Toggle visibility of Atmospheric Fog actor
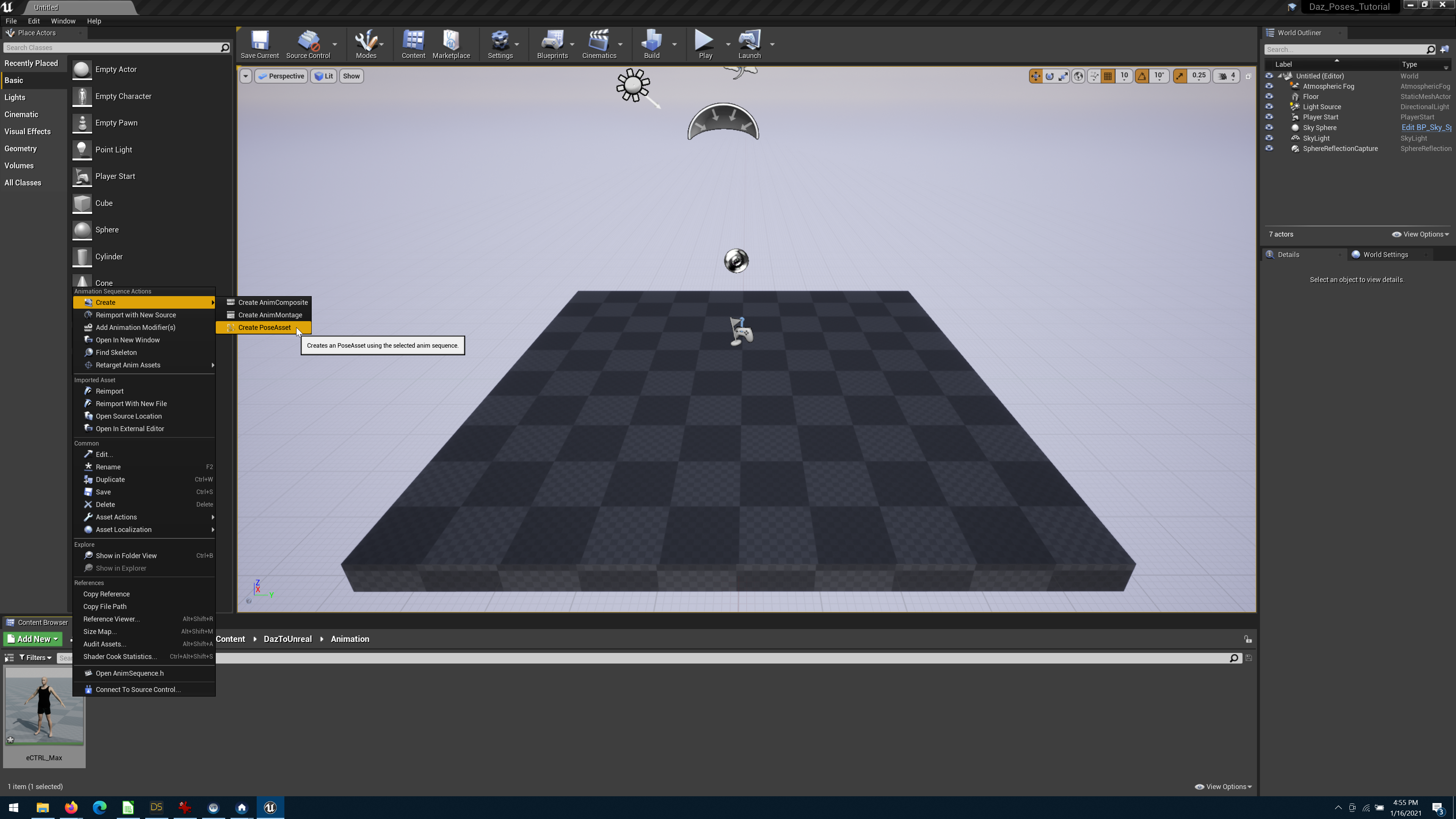Screen dimensions: 1456x819 tap(1269, 86)
